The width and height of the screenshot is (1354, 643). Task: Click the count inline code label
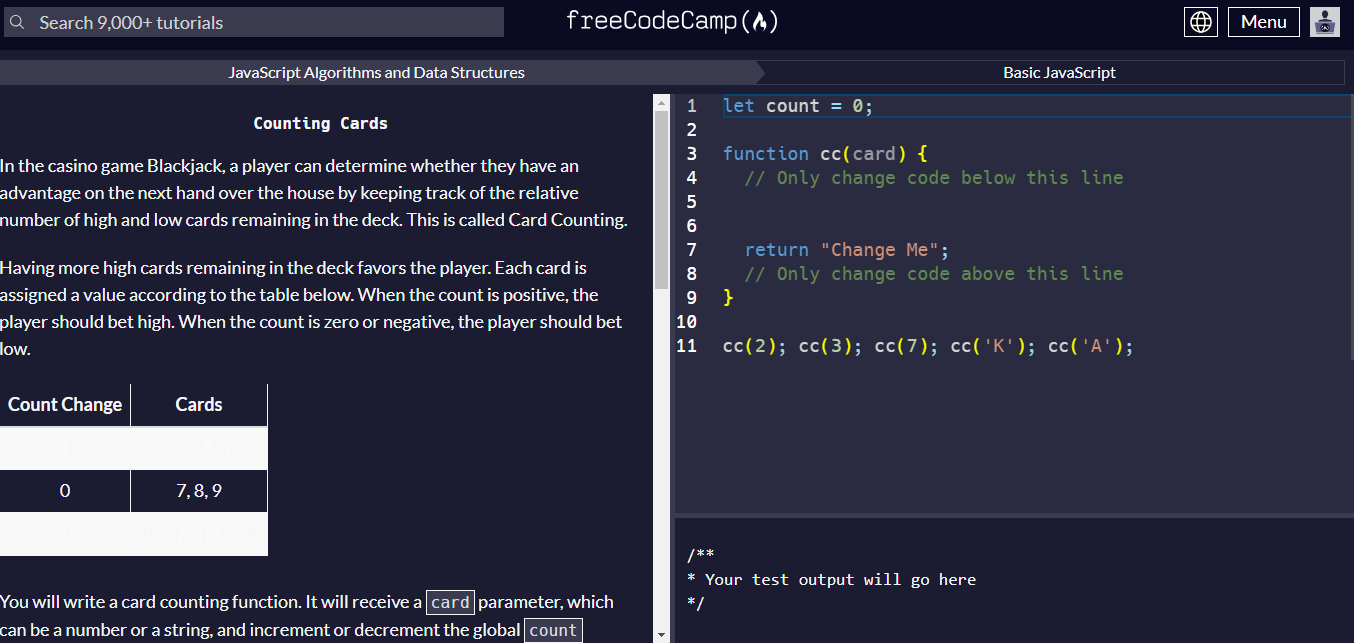[553, 629]
